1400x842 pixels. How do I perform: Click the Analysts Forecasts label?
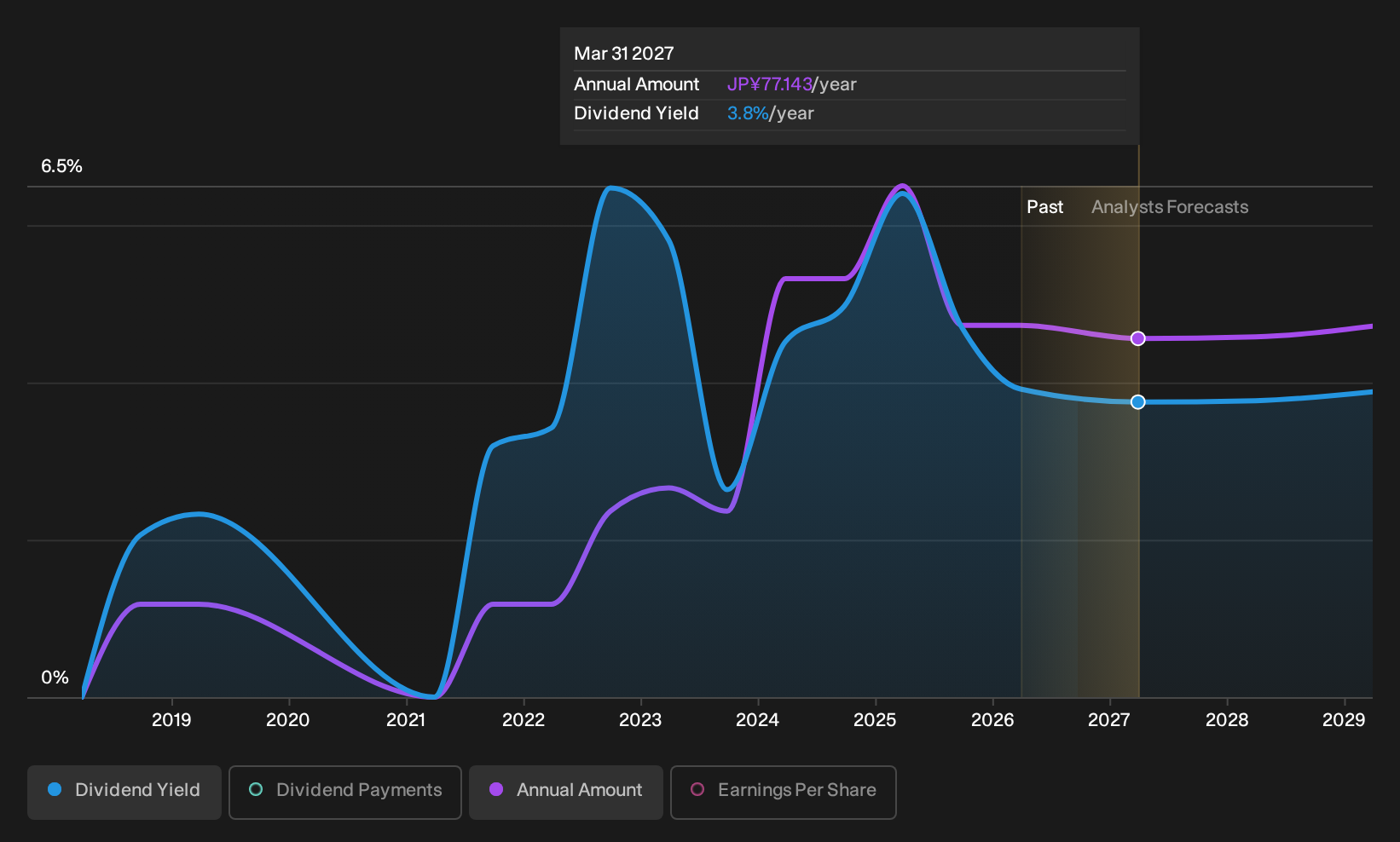coord(1170,207)
